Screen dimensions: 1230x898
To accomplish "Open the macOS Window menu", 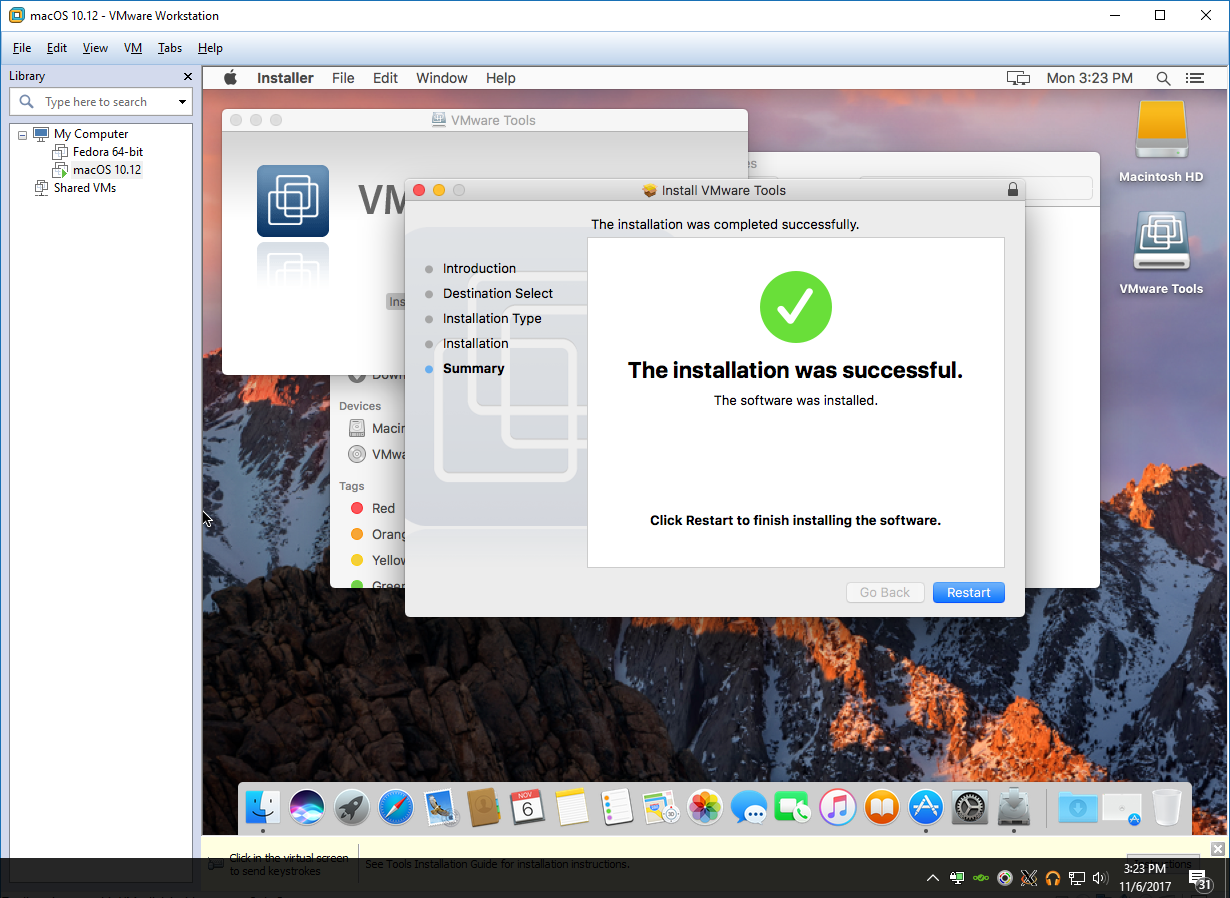I will (441, 78).
